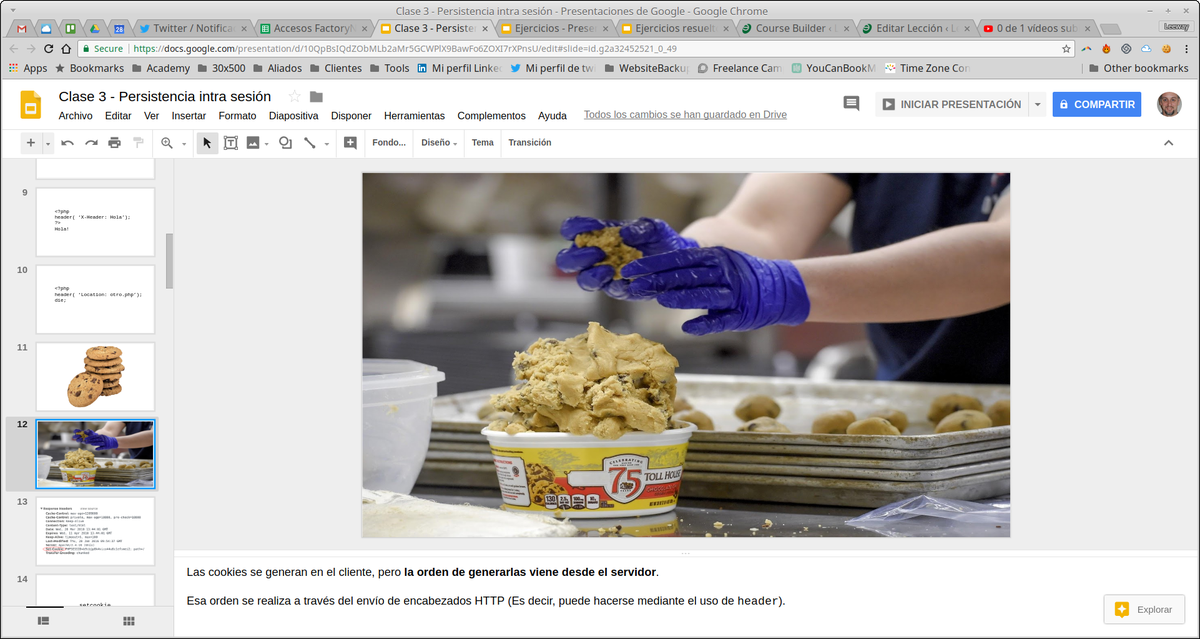Click 'Todos los cambios se han guardado' link
The image size is (1200, 639).
[x=685, y=115]
